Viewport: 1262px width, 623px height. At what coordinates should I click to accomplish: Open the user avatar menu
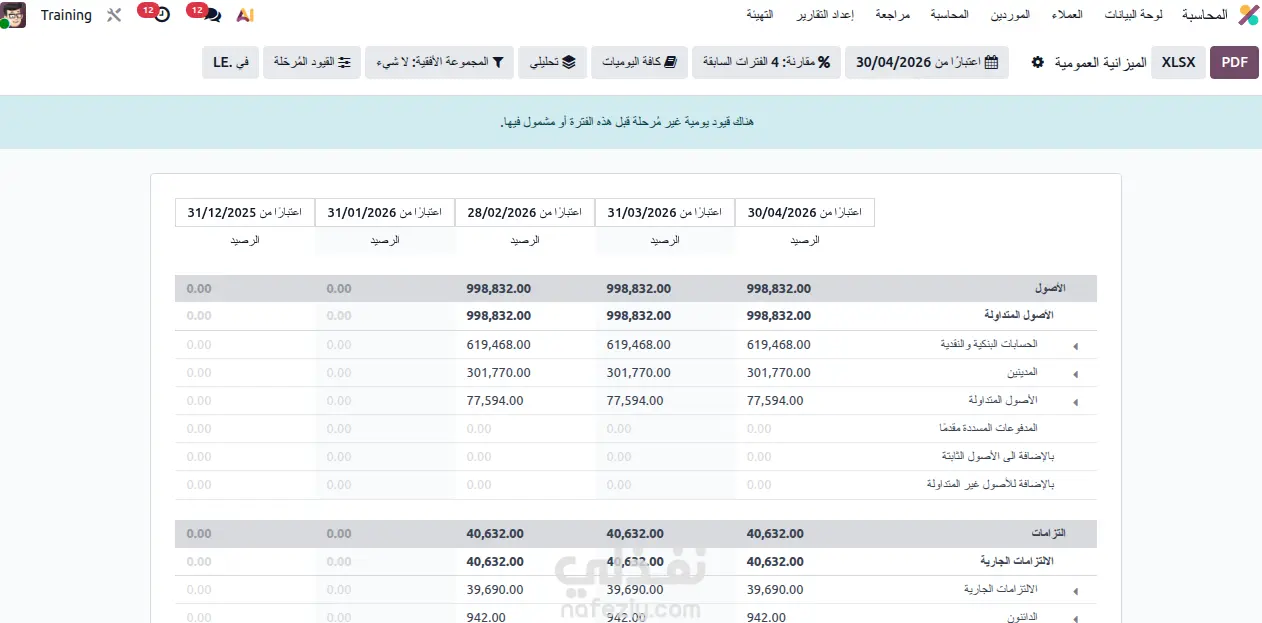(14, 15)
